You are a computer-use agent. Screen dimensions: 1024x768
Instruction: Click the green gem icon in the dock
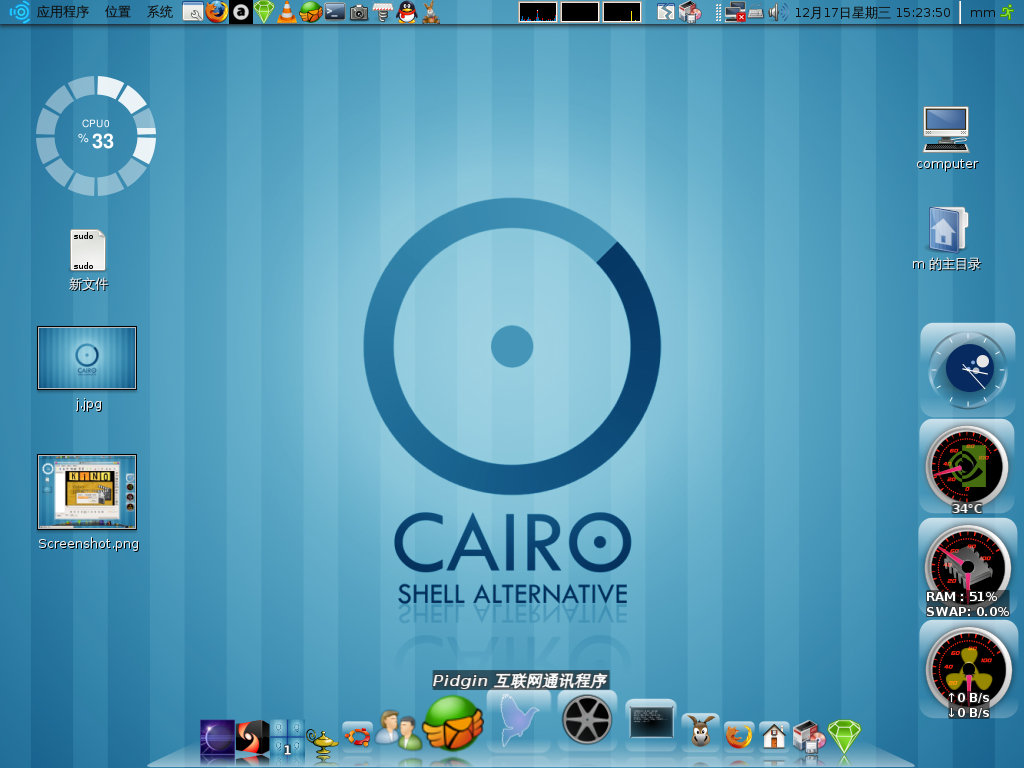click(844, 736)
